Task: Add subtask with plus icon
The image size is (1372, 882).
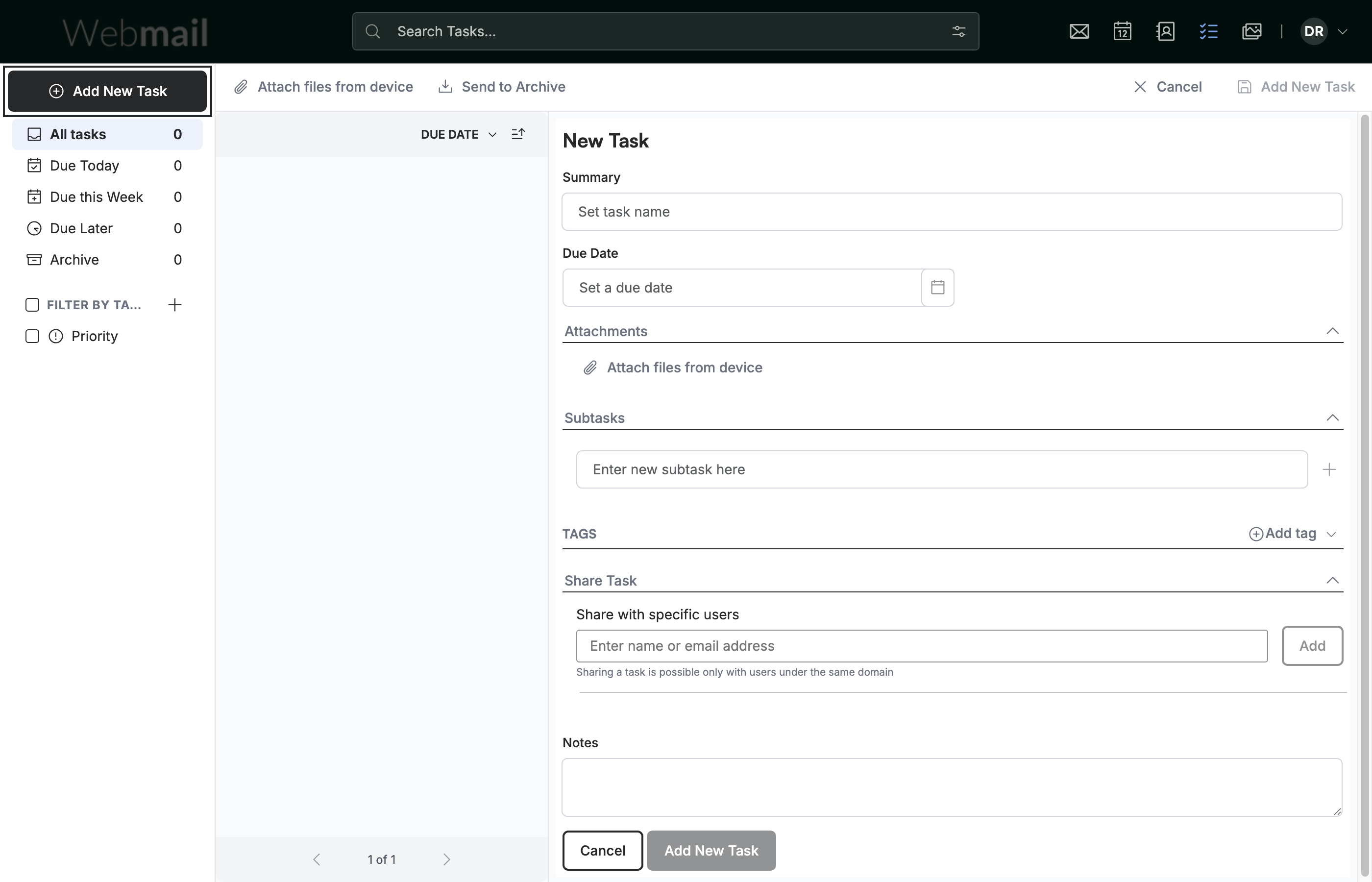Action: pyautogui.click(x=1329, y=469)
